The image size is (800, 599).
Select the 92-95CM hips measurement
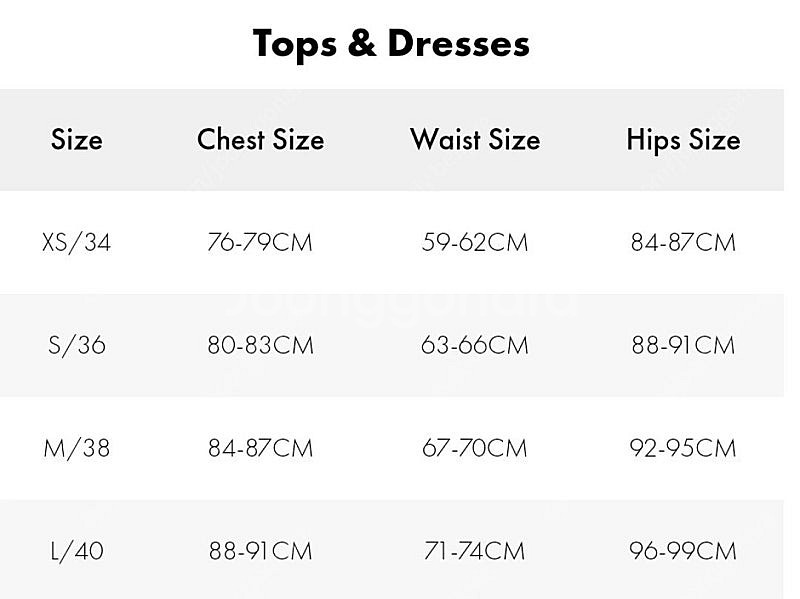point(683,448)
